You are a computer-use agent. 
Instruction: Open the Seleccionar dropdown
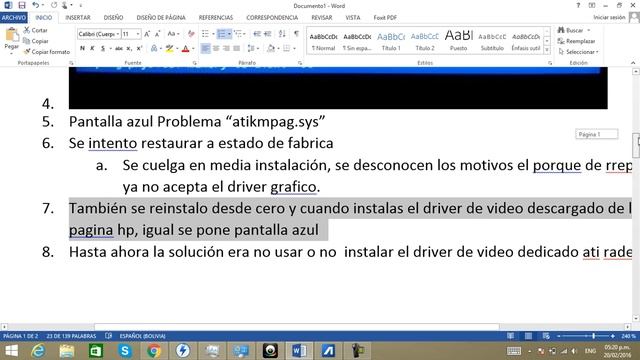[x=578, y=52]
